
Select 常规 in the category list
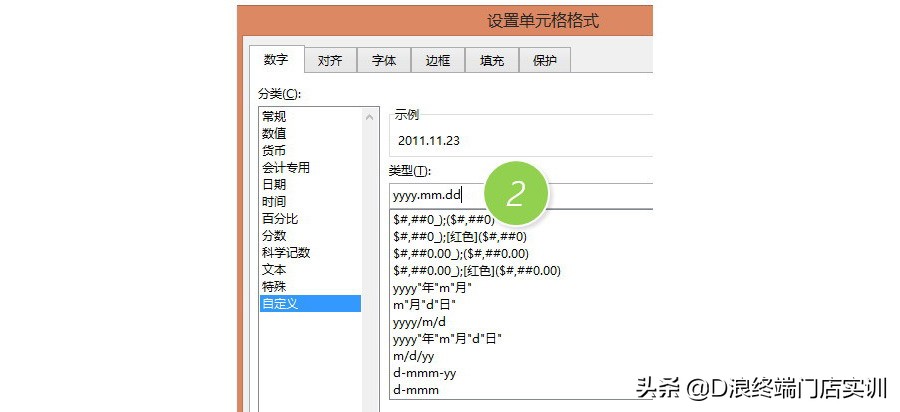[311, 116]
